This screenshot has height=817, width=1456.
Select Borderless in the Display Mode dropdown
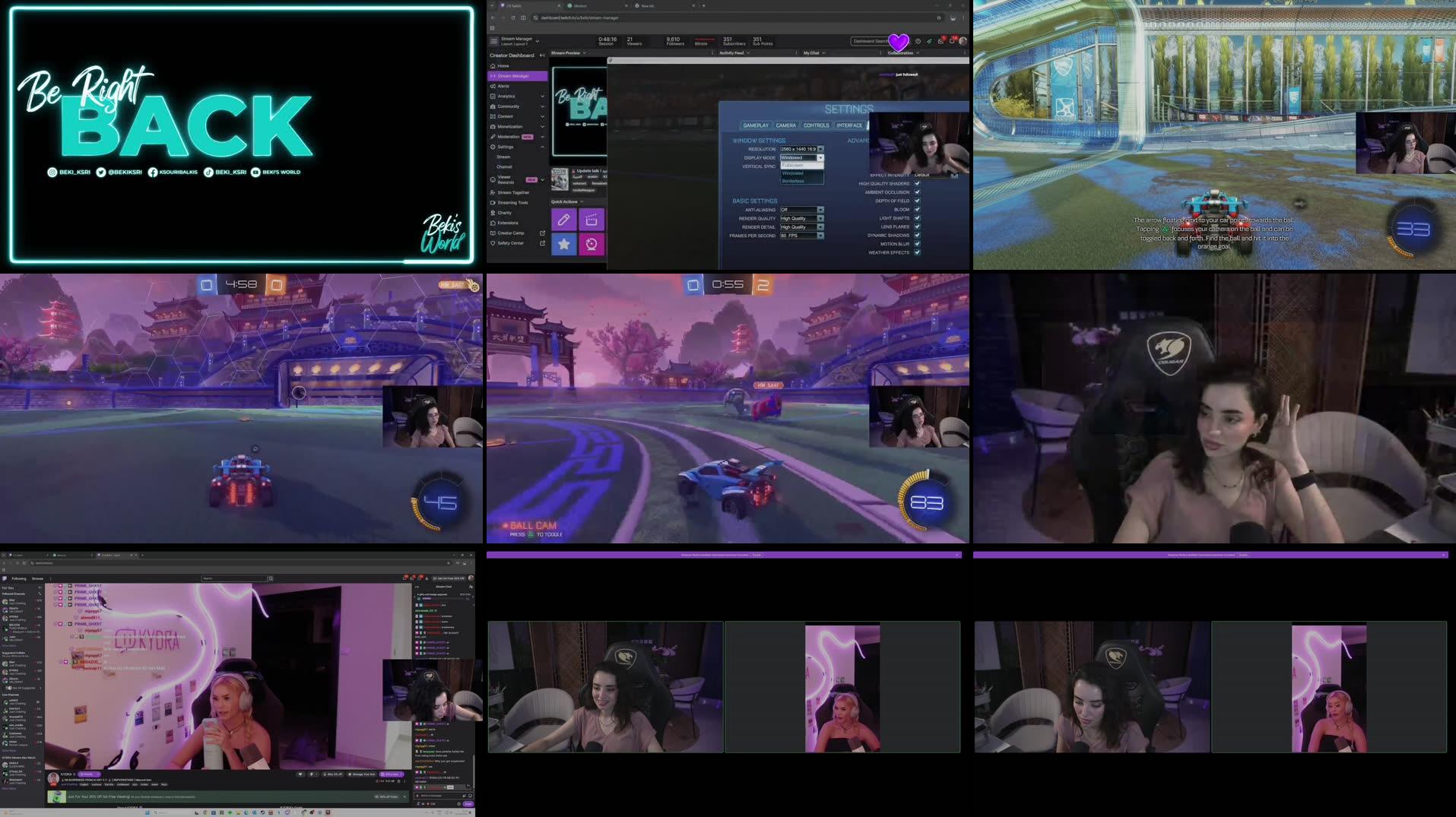pos(794,181)
